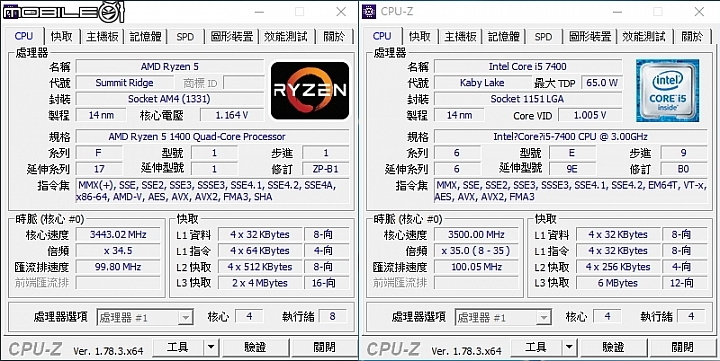
Task: Click the AMD Ryzen 5 name field
Action: click(x=170, y=67)
